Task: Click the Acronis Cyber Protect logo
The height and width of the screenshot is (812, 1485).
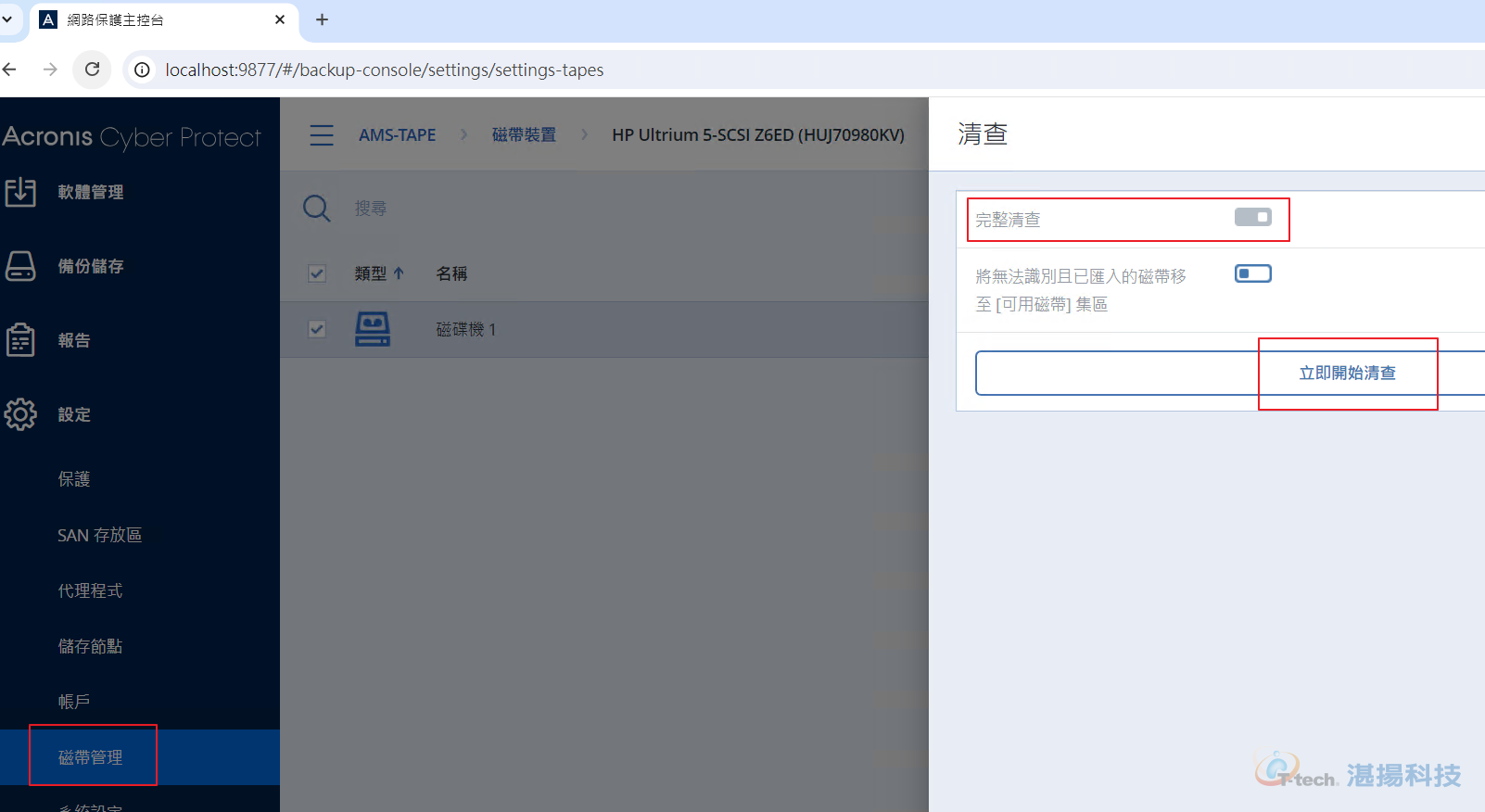Action: [x=132, y=137]
